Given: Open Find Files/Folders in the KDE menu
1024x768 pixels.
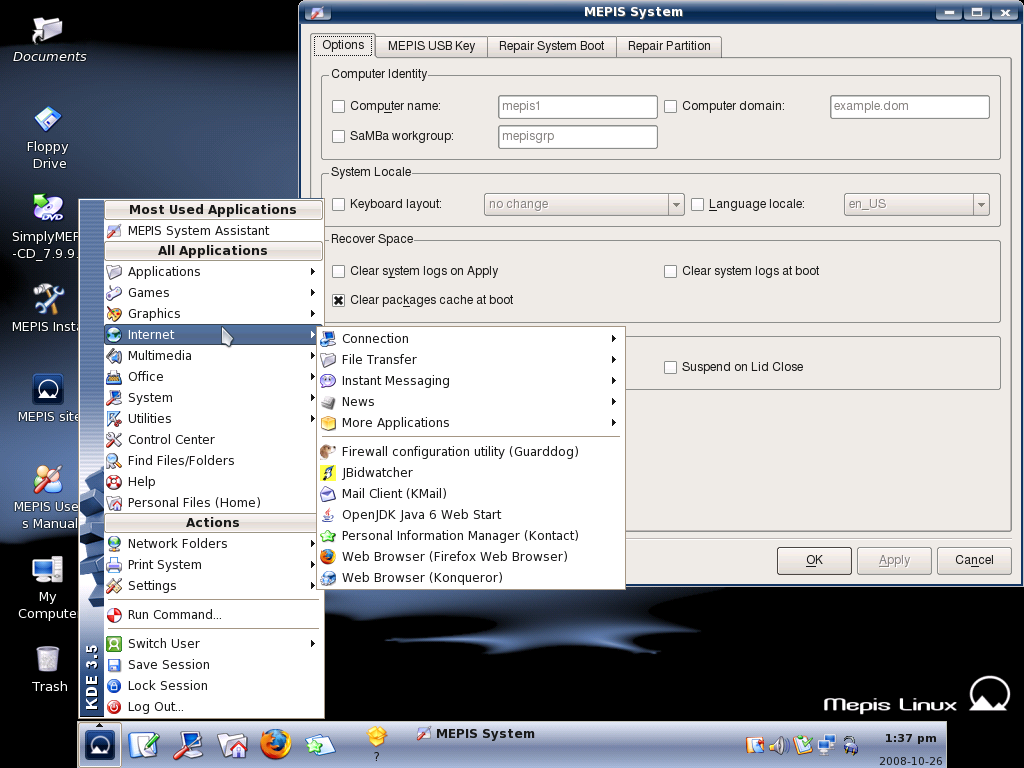Looking at the screenshot, I should pos(213,460).
